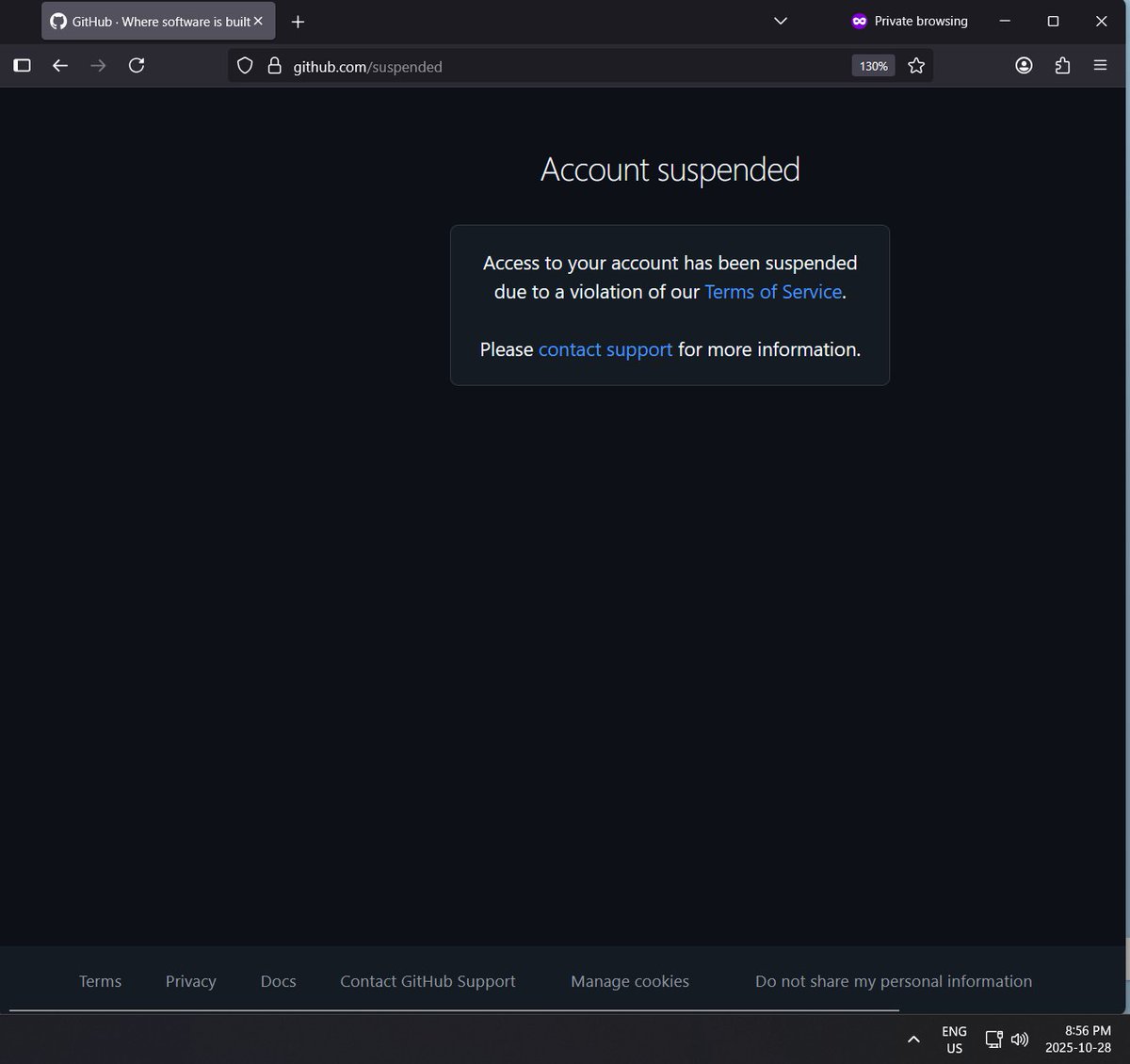Click the Private browsing indicator
Image resolution: width=1130 pixels, height=1064 pixels.
point(910,21)
